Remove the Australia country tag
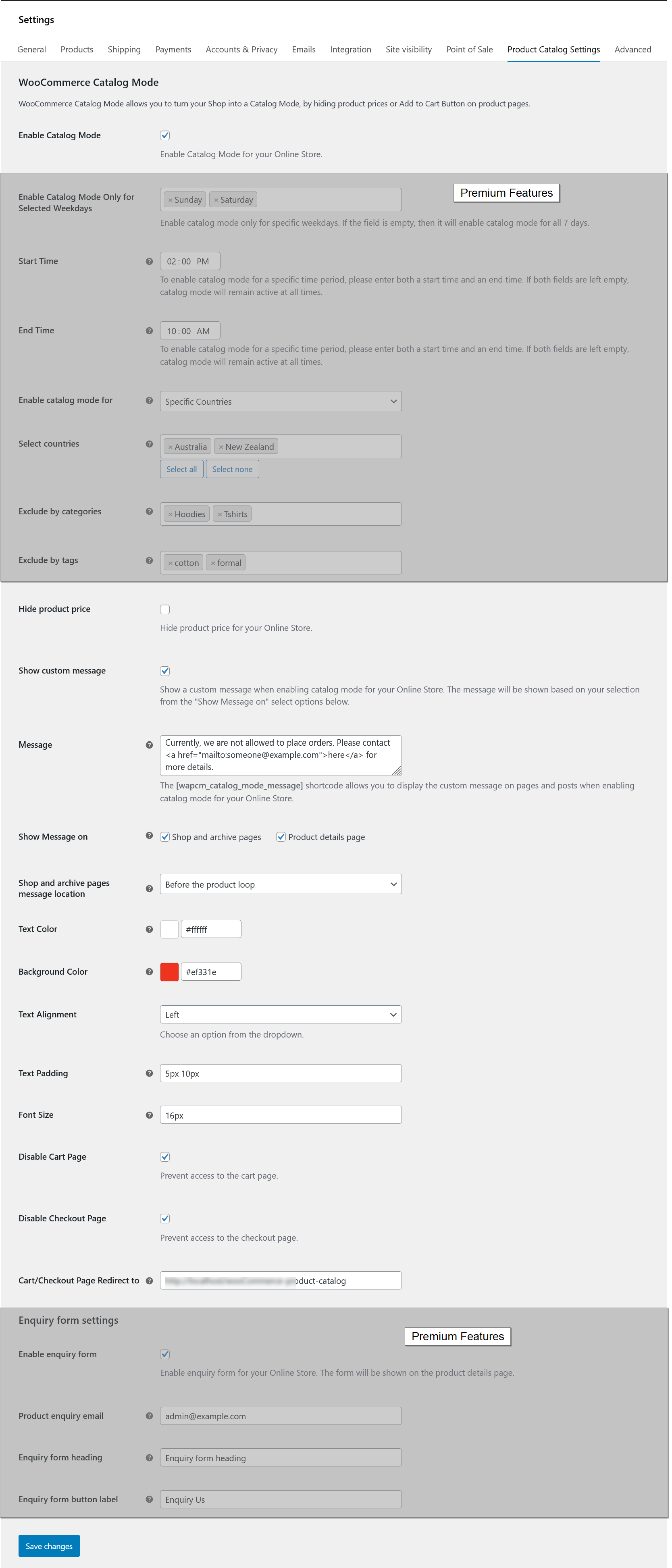672x1568 pixels. [x=171, y=447]
